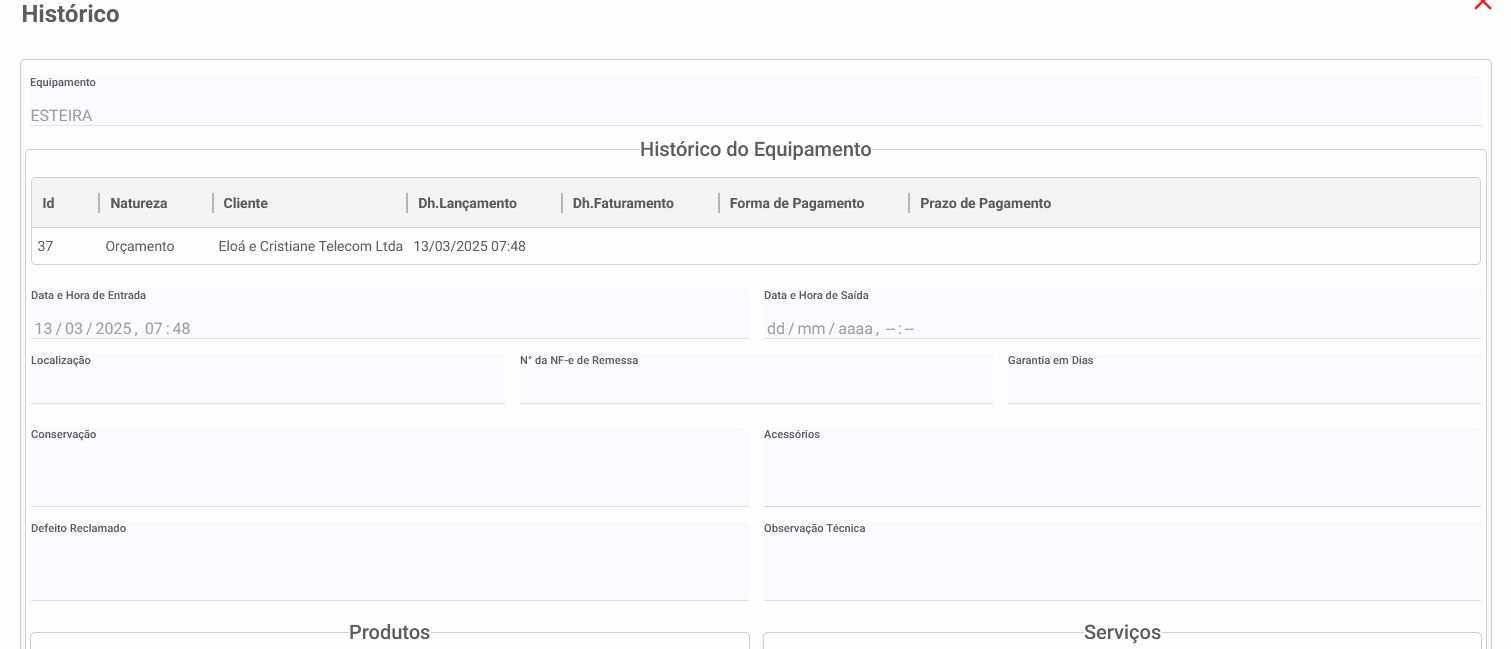1511x649 pixels.
Task: Focus the Data e Hora de Saída field
Action: (x=1122, y=314)
